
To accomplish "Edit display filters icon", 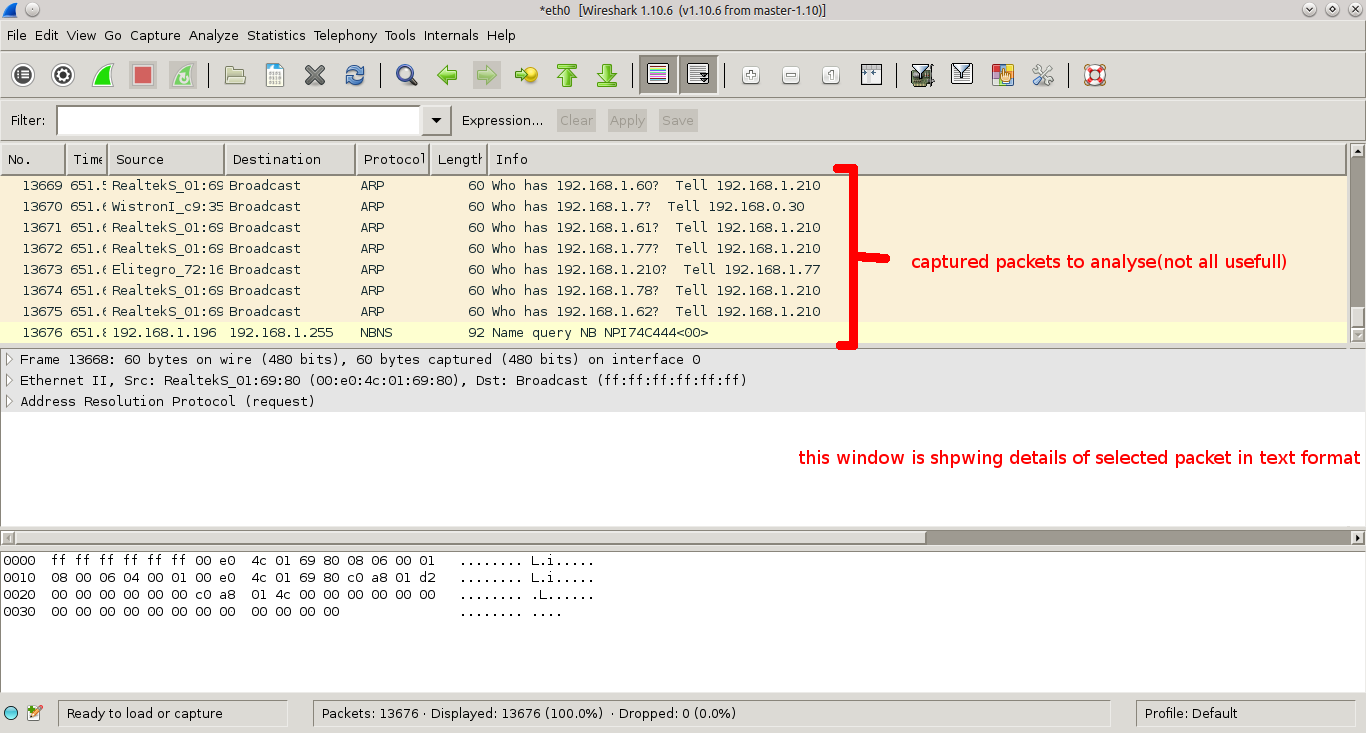I will pyautogui.click(x=962, y=75).
